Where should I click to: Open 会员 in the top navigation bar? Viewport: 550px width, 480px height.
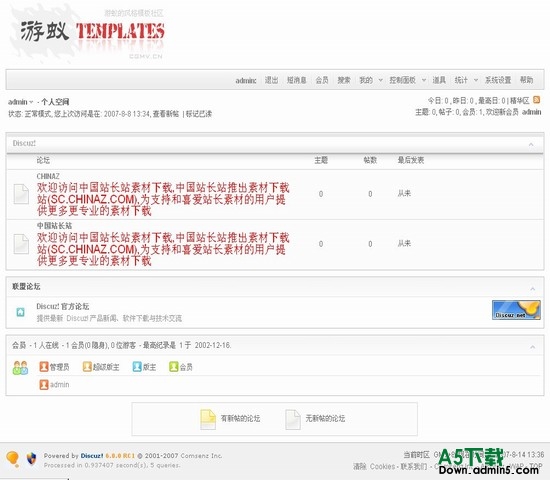click(322, 80)
